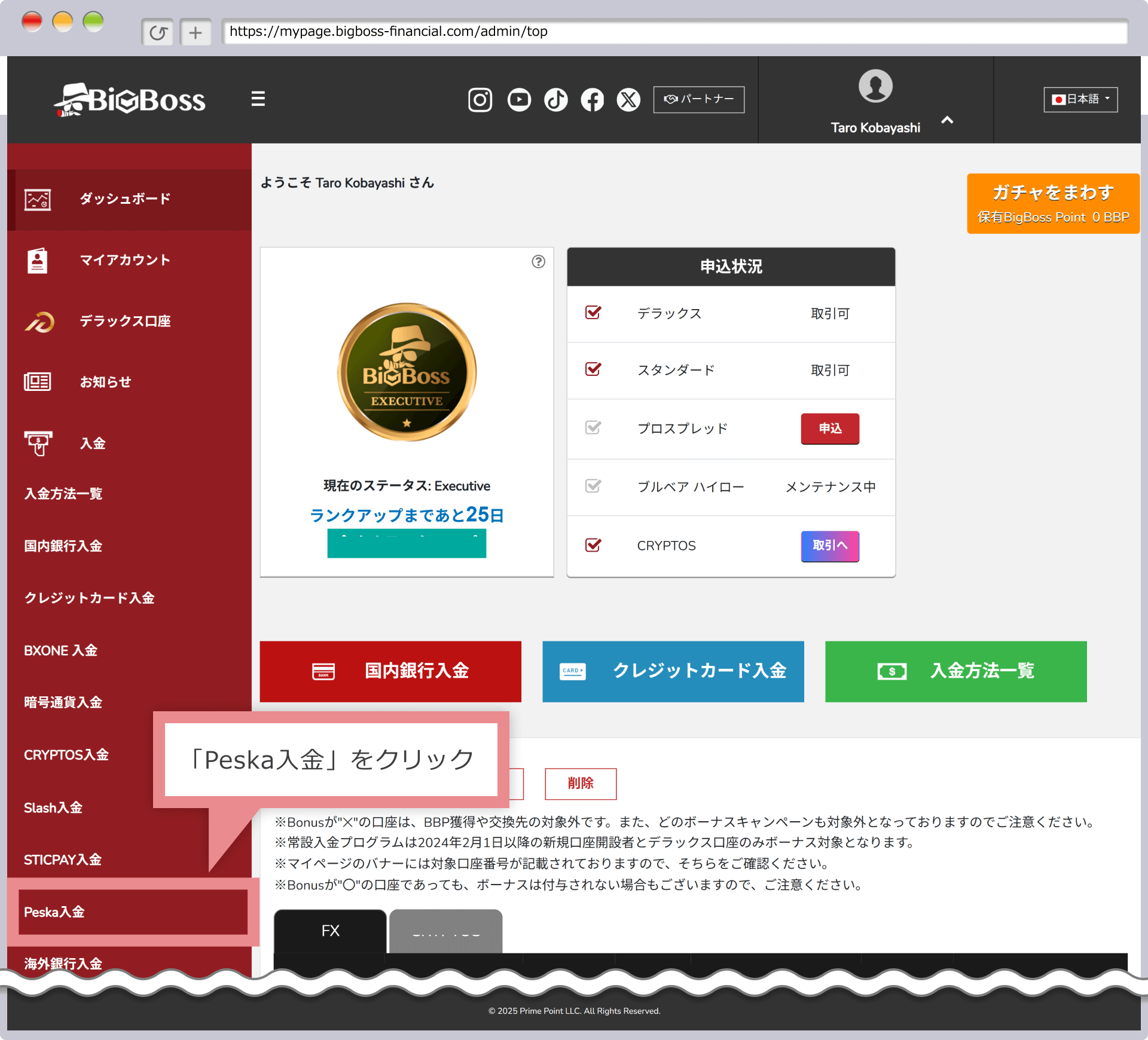
Task: Collapse the Taro Kobayashi user chevron
Action: [x=947, y=121]
